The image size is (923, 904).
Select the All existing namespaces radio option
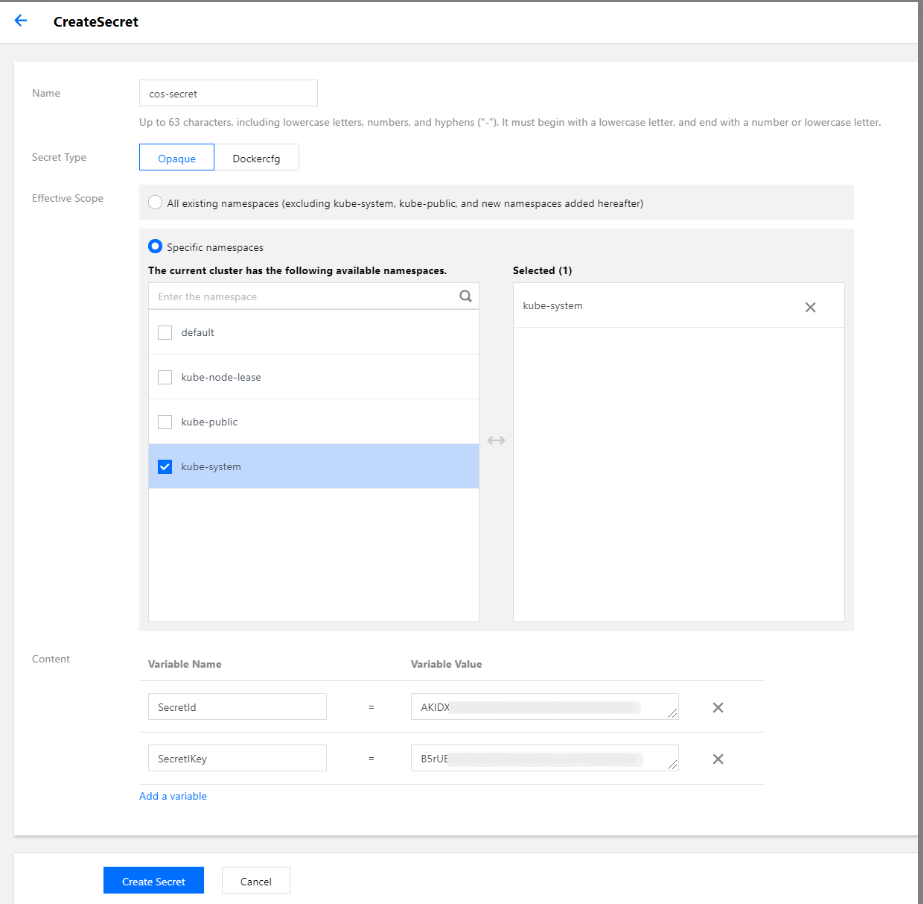click(x=155, y=203)
